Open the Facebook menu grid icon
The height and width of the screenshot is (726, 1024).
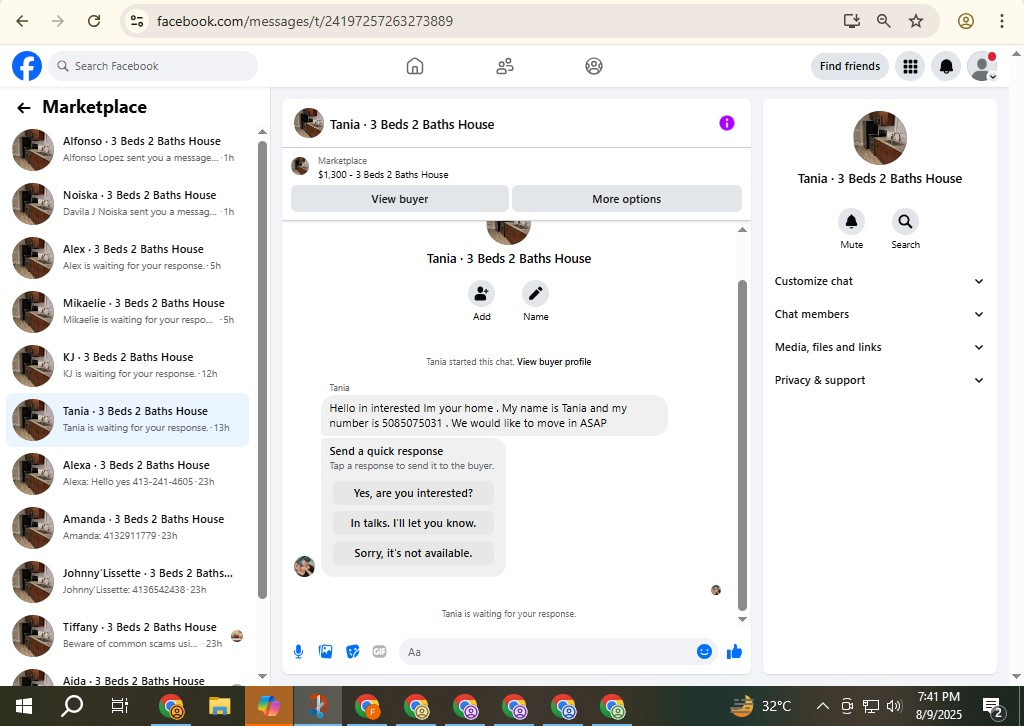pos(910,66)
